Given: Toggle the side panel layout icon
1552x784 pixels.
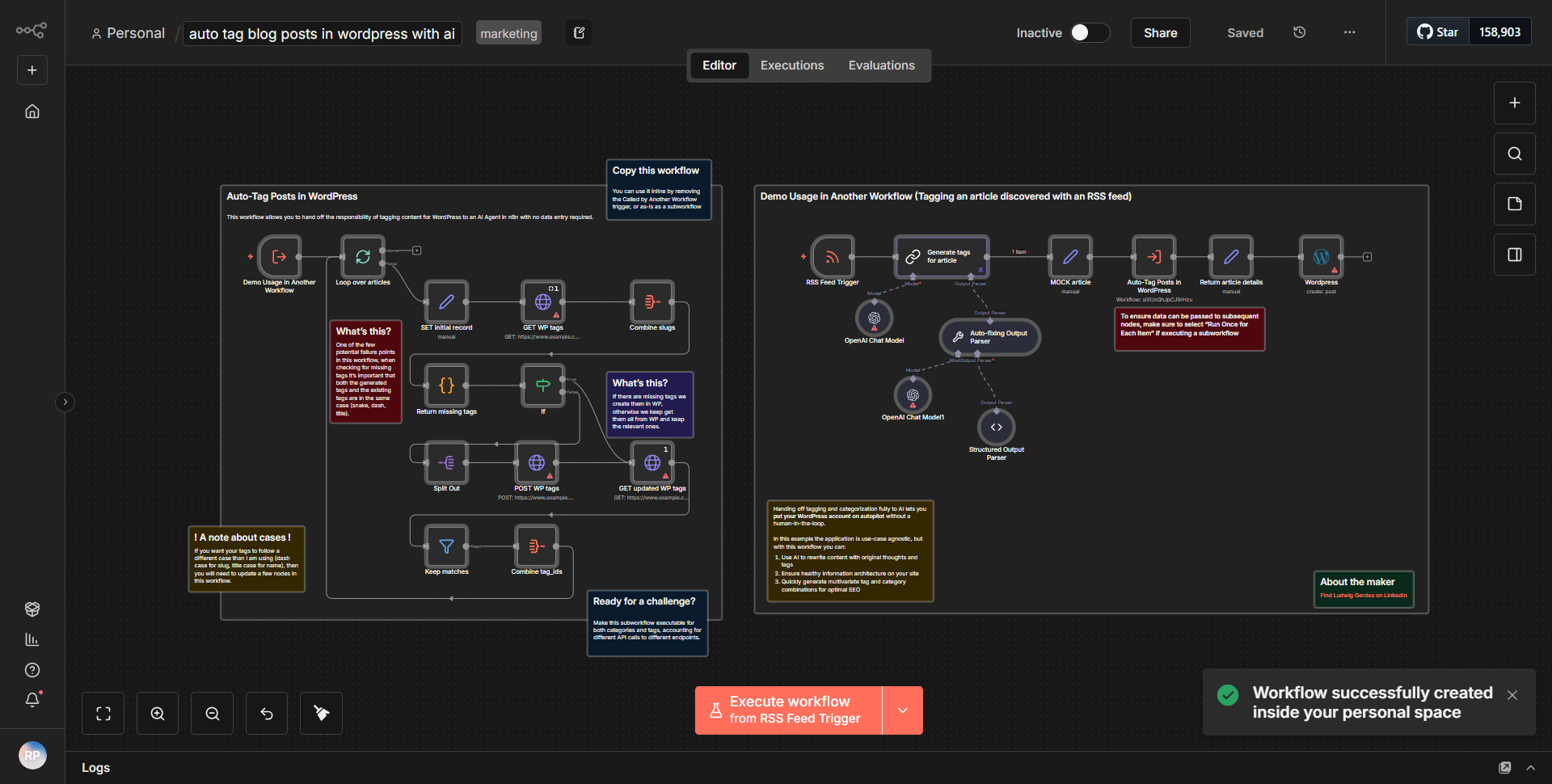Looking at the screenshot, I should (1514, 255).
